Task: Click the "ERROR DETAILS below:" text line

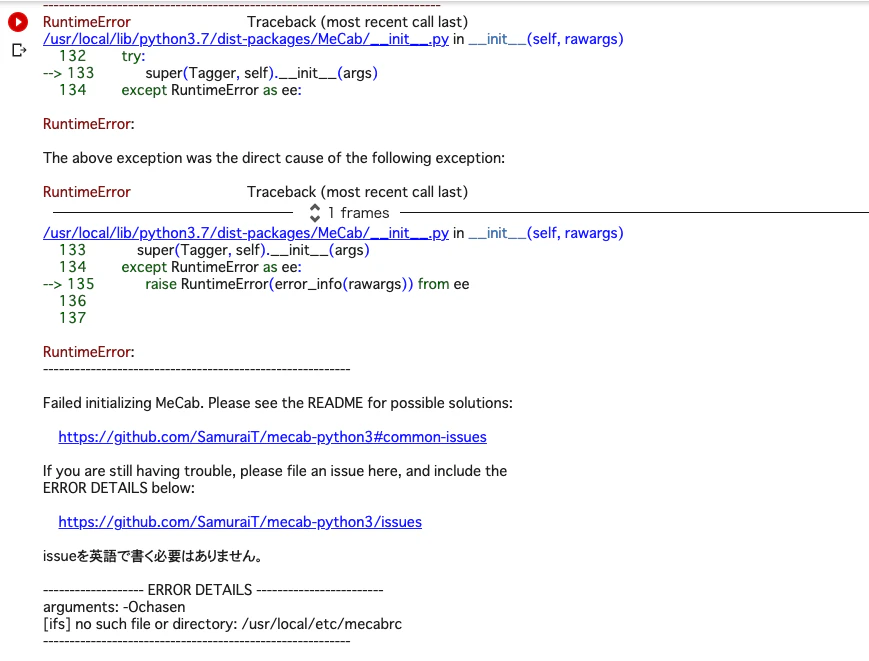Action: 119,488
